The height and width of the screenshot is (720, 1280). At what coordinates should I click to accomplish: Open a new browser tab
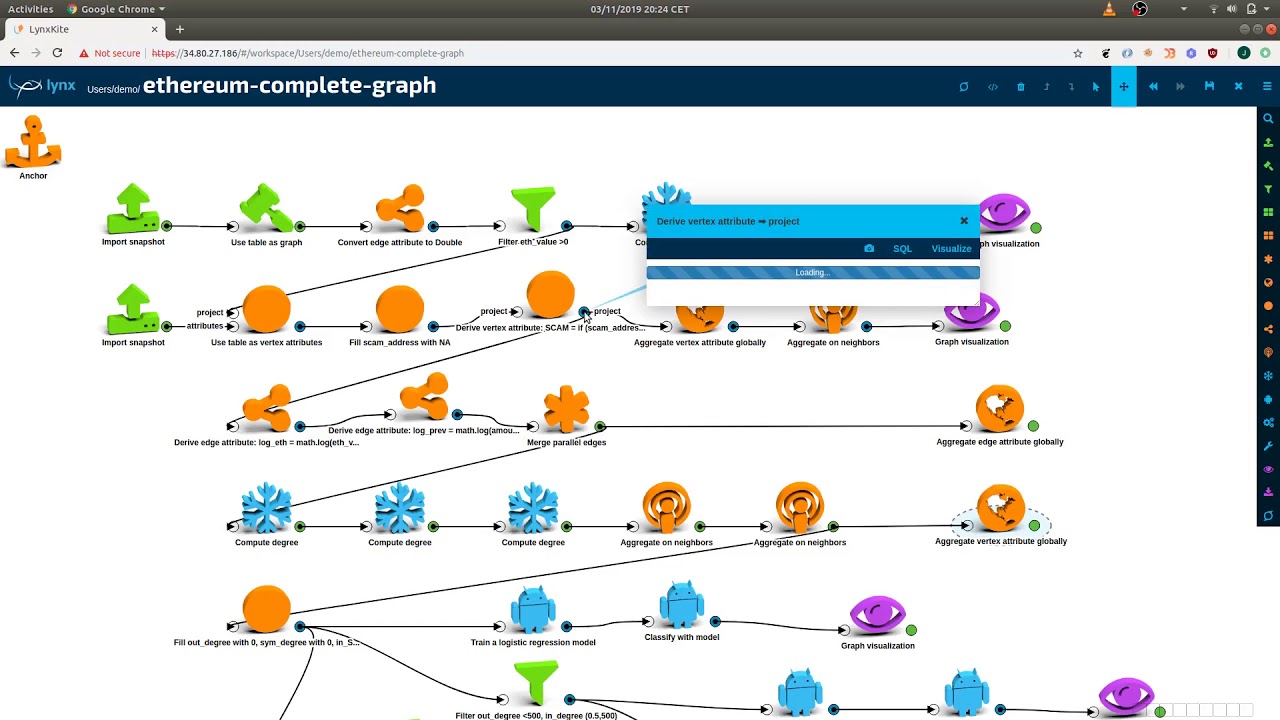[x=180, y=29]
